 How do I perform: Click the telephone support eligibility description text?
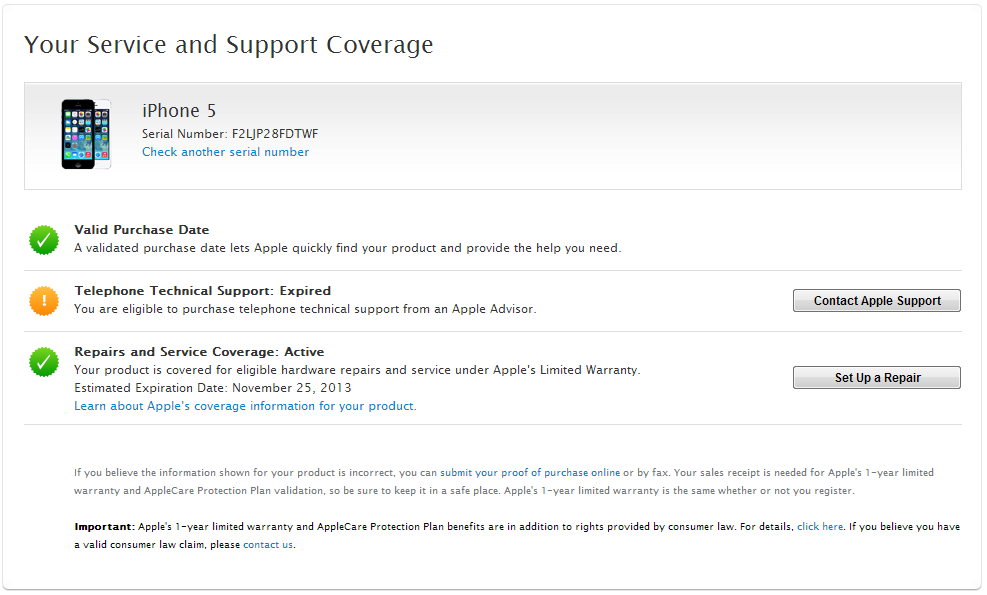pyautogui.click(x=305, y=309)
